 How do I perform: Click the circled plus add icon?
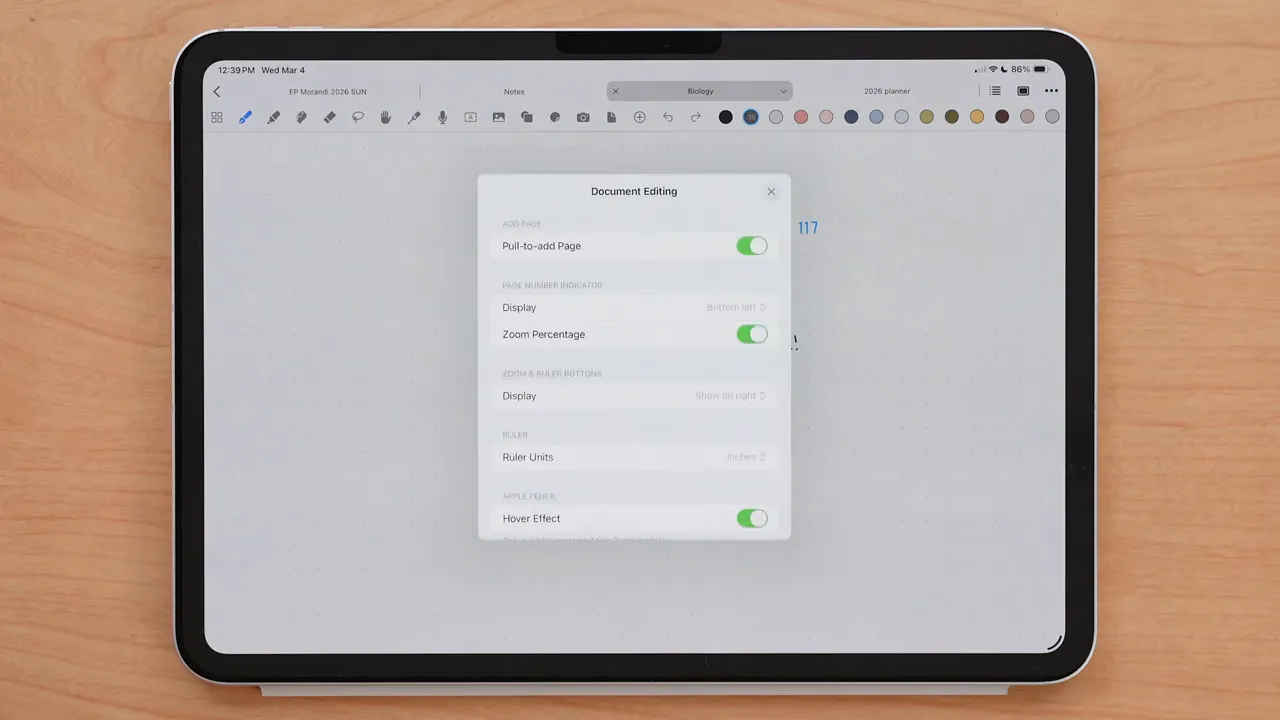point(640,117)
